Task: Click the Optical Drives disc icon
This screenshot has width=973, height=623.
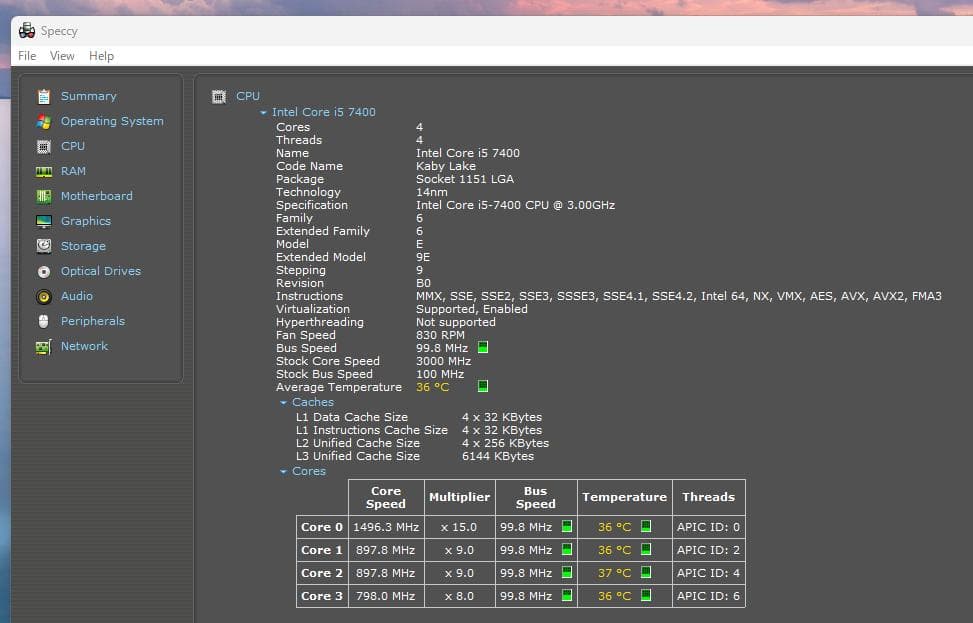Action: (43, 272)
